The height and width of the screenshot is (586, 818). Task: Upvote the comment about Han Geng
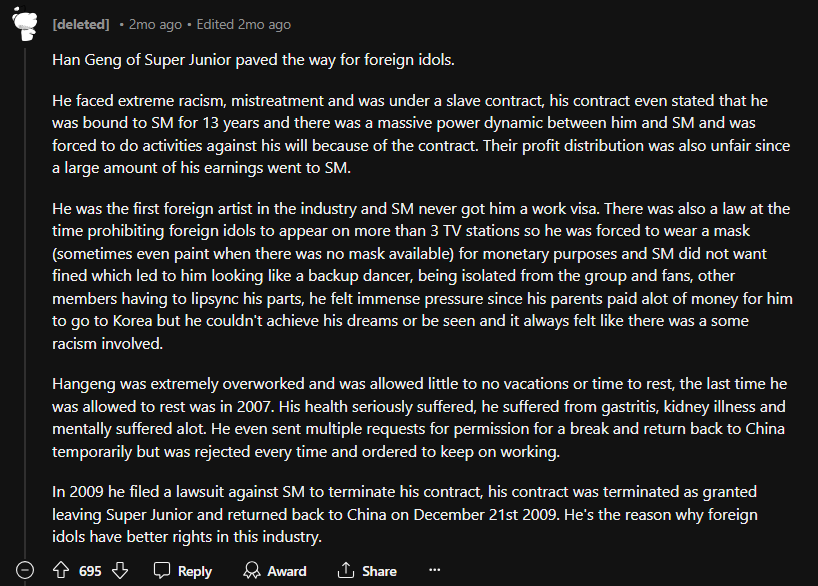point(60,570)
